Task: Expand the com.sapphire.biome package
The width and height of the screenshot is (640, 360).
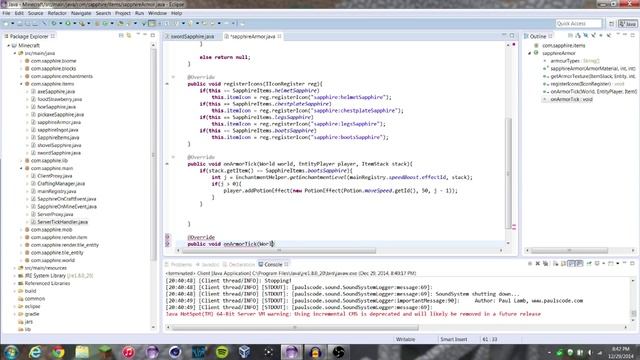Action: [21, 61]
